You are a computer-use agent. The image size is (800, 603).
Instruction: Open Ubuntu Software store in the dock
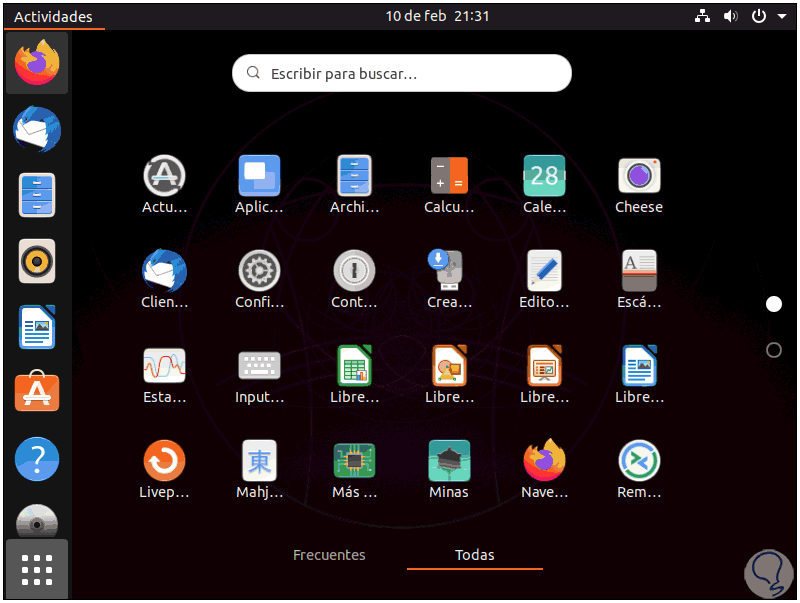click(x=37, y=391)
